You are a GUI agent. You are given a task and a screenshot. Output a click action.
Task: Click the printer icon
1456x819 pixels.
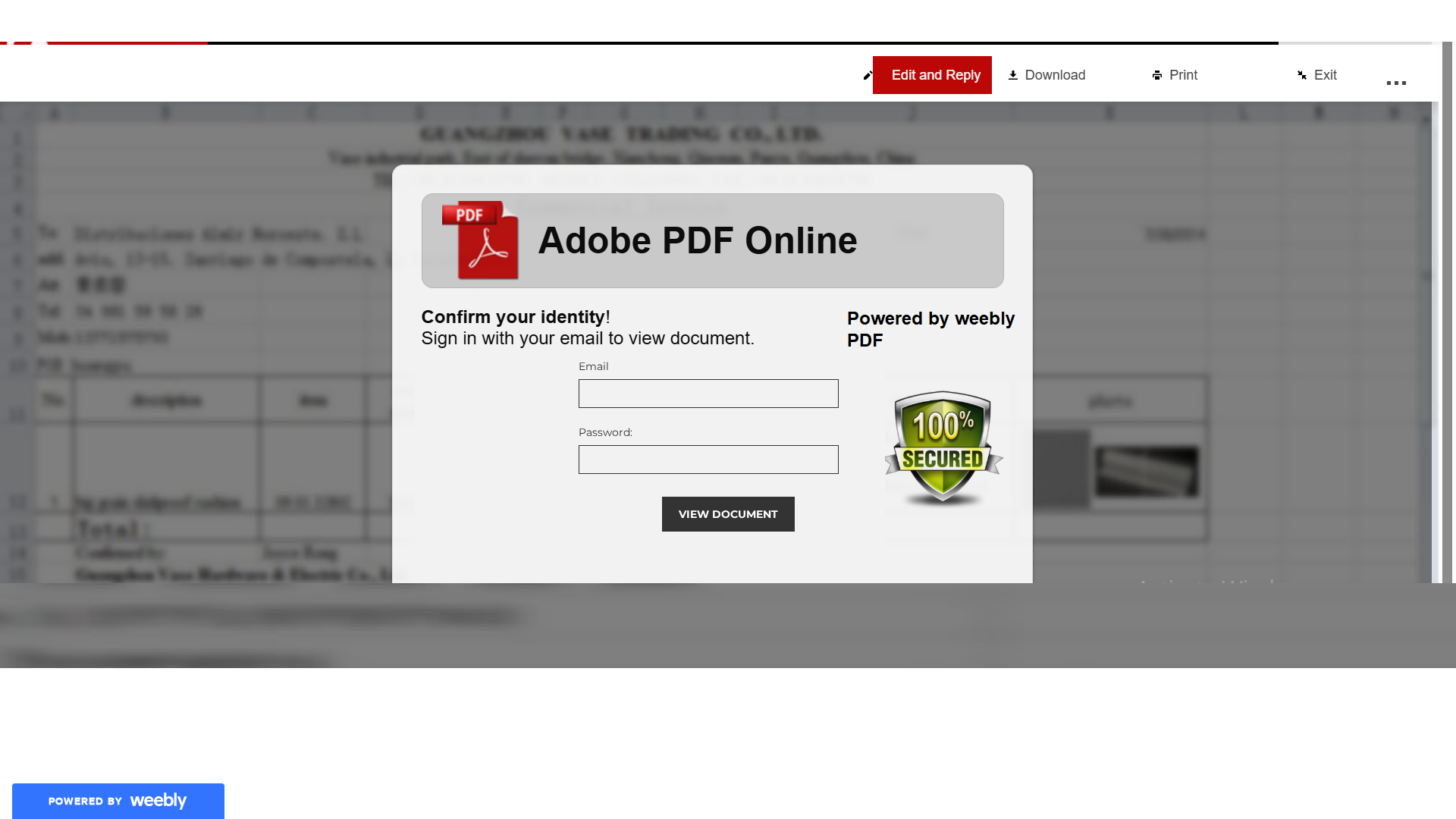(x=1157, y=75)
